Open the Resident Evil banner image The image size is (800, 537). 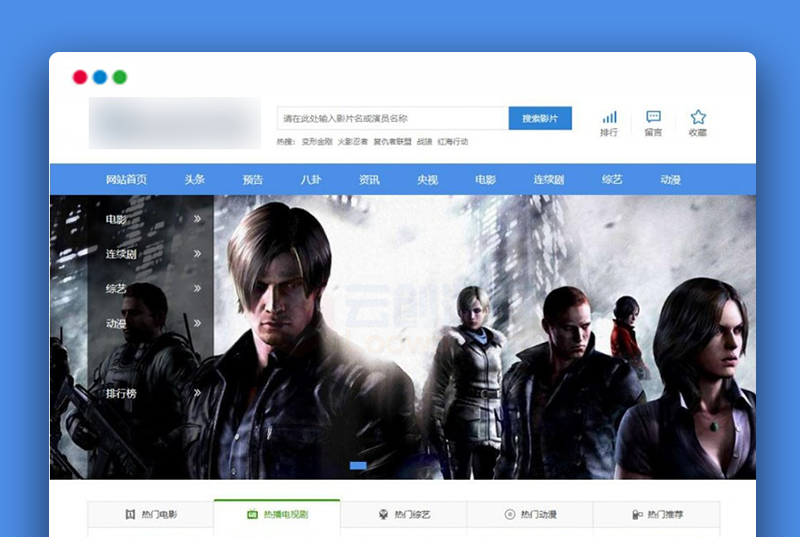click(403, 337)
